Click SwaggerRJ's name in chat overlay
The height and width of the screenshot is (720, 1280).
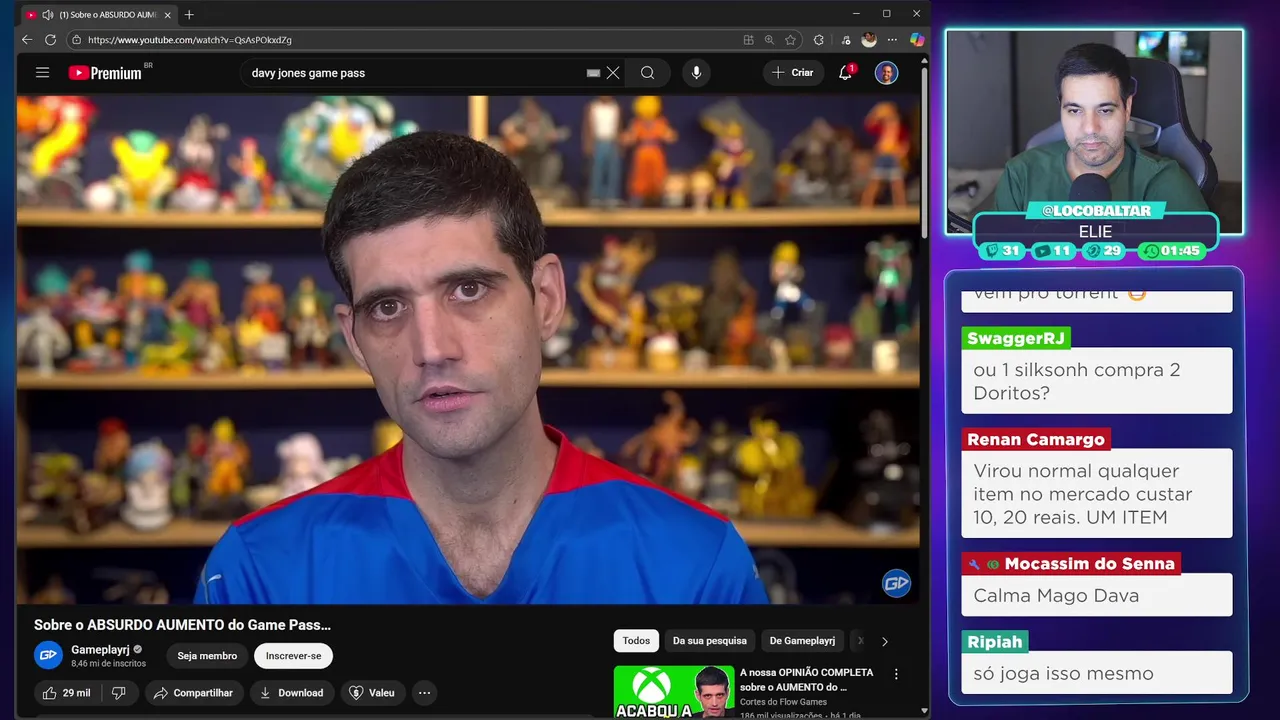[1016, 338]
